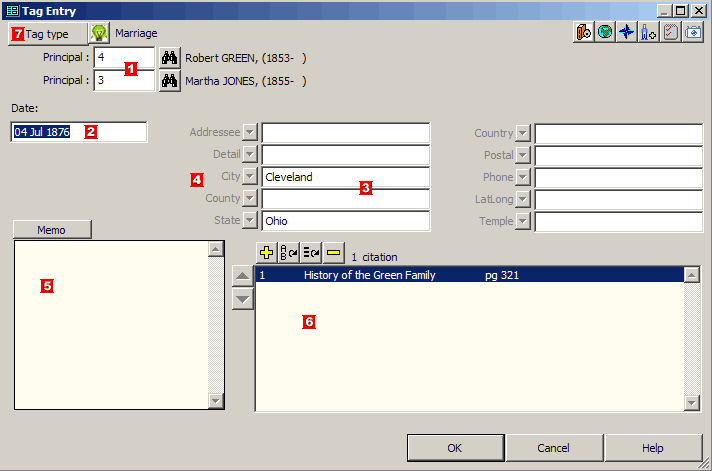The height and width of the screenshot is (471, 712).
Task: Click the checklist notepad icon
Action: pos(670,32)
